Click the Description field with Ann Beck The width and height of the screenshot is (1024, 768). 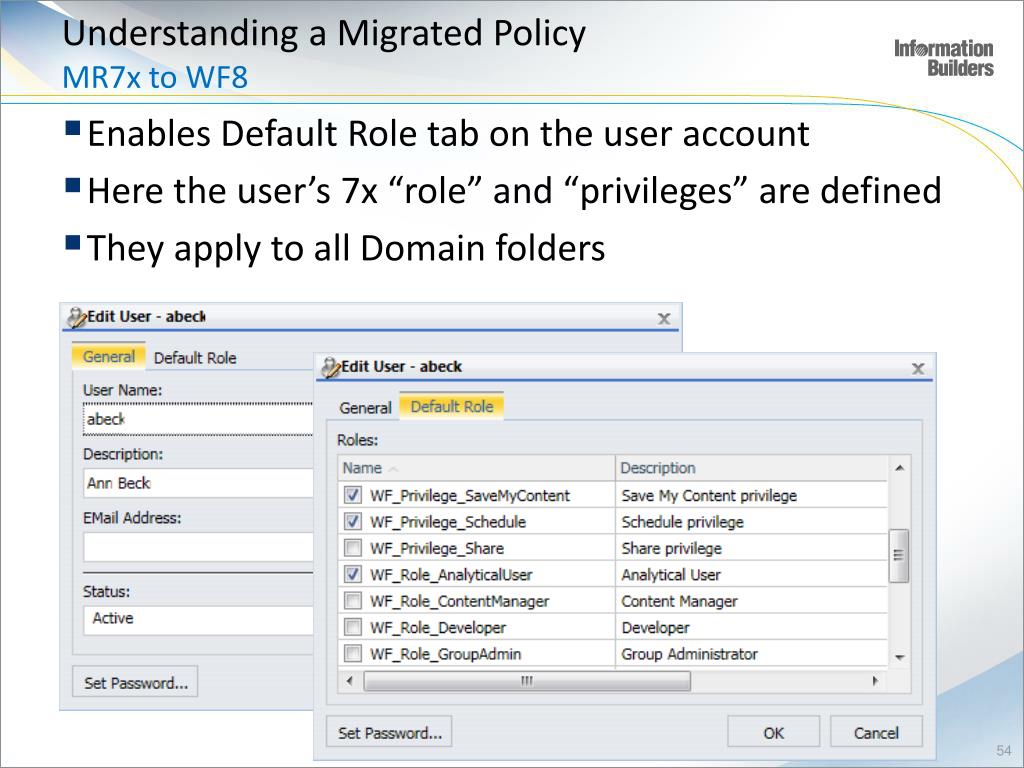click(199, 483)
